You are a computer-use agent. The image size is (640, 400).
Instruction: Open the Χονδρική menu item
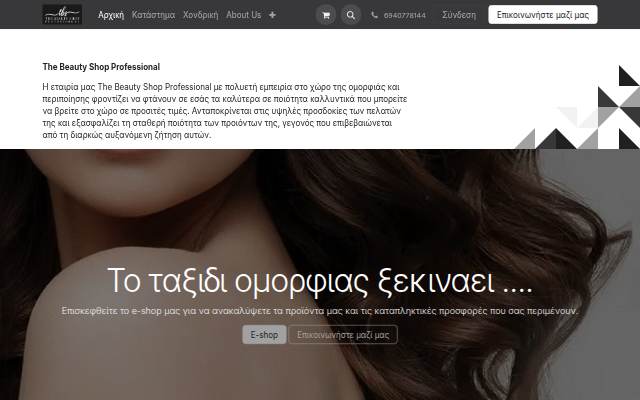pos(200,15)
